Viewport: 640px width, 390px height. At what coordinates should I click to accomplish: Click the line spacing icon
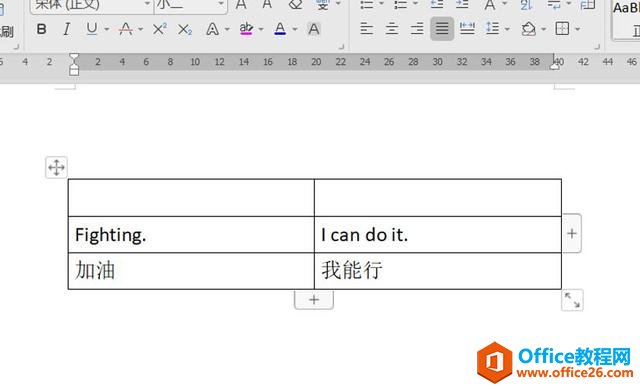tap(492, 29)
